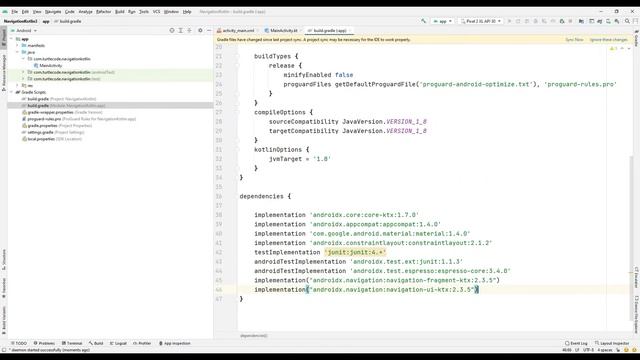This screenshot has height=360, width=640.
Task: Open the Terminal tool window
Action: point(72,343)
